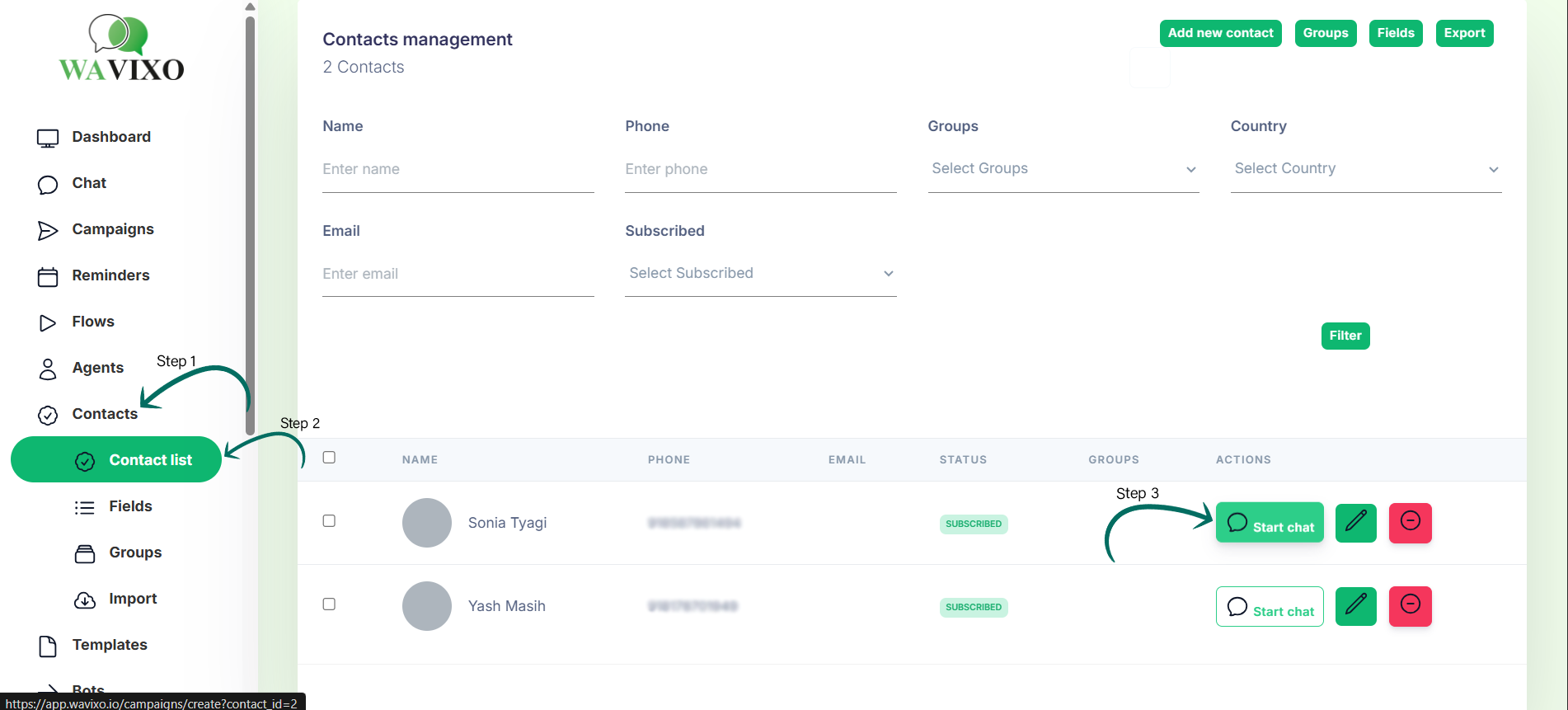
Task: Click the edit pencil icon for Sonia Tyagi
Action: pos(1355,523)
